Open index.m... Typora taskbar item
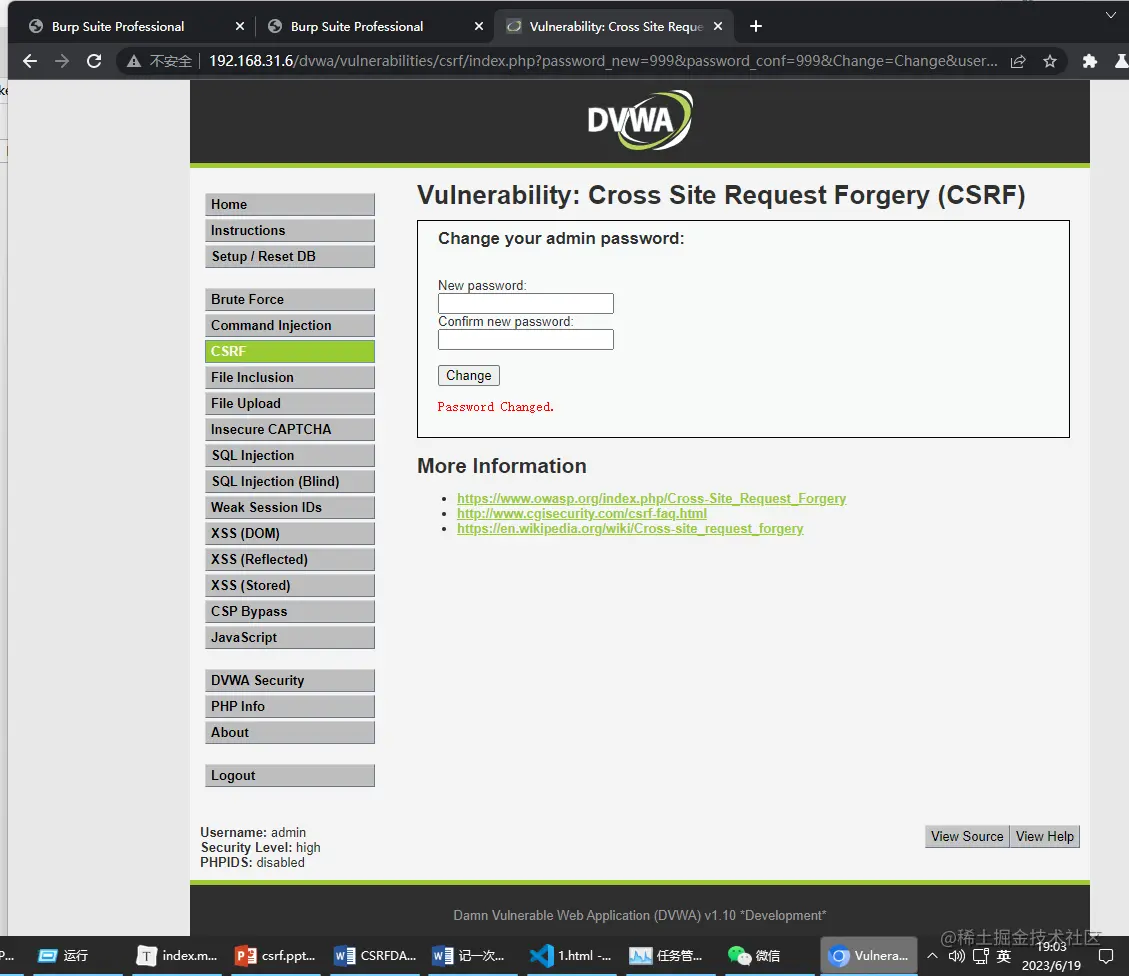 pyautogui.click(x=177, y=956)
